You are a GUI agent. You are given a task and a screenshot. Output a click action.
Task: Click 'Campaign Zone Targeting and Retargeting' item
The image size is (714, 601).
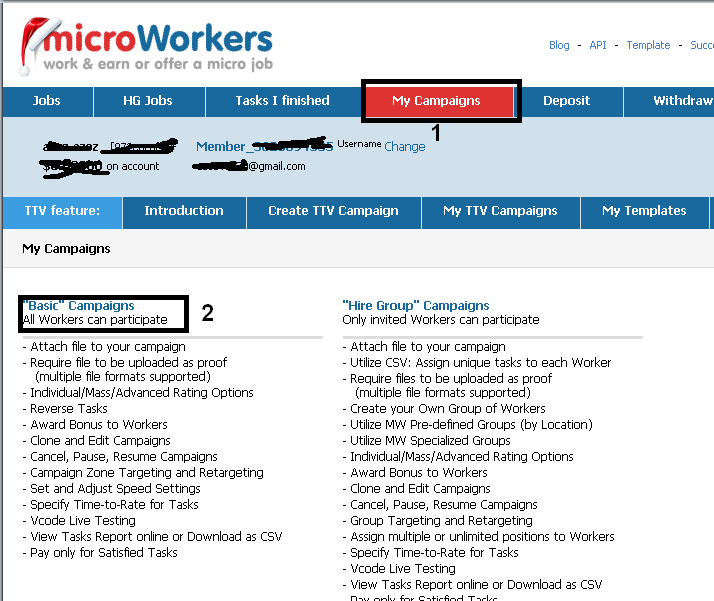(x=147, y=473)
